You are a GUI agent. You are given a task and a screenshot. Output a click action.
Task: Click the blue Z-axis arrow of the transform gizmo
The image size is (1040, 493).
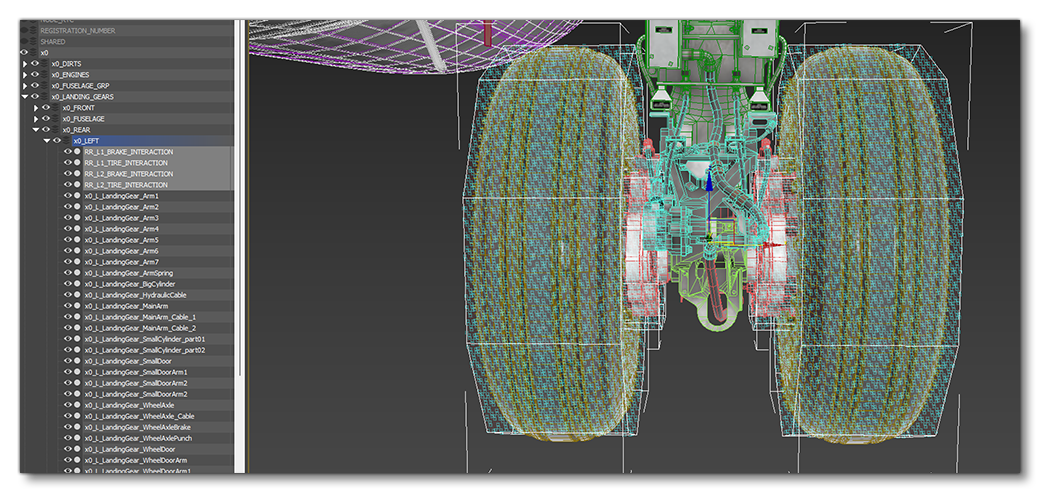pos(709,183)
